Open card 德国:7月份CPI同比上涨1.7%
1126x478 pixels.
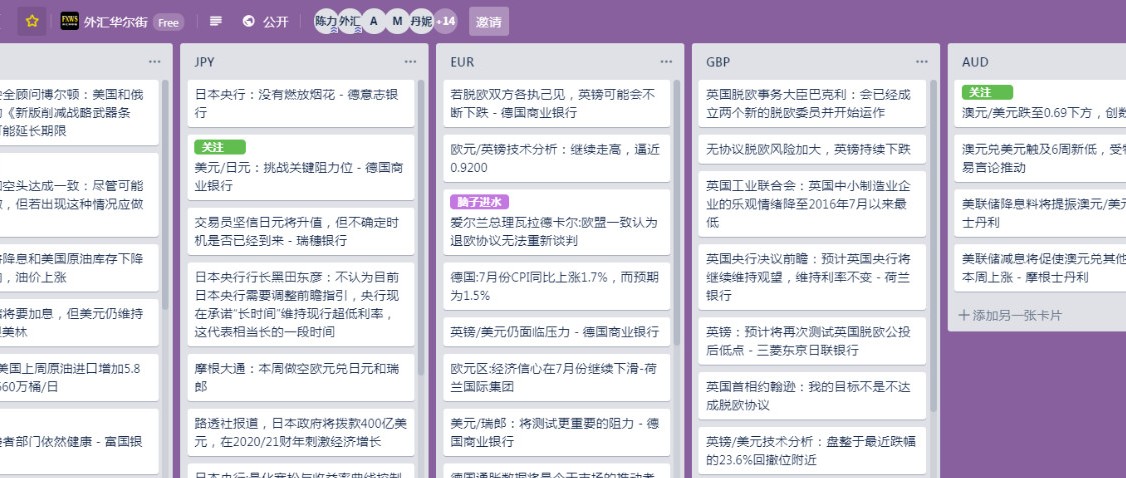coord(557,286)
